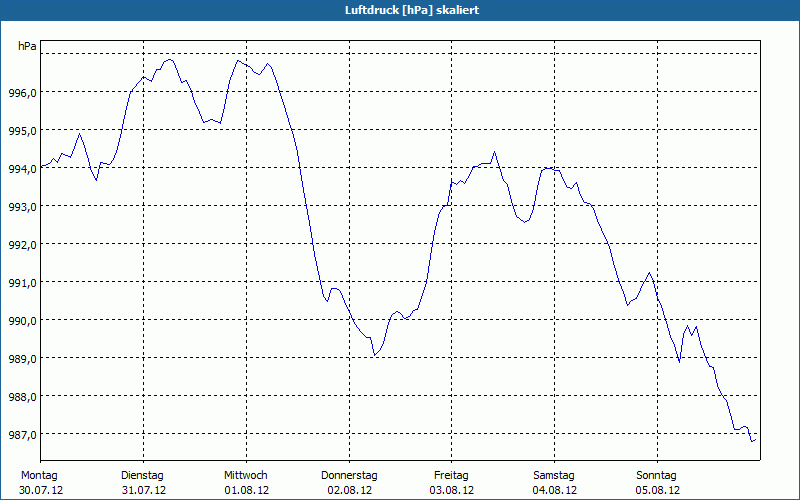The image size is (800, 500).
Task: Click the '991,0' axis value
Action: [22, 283]
